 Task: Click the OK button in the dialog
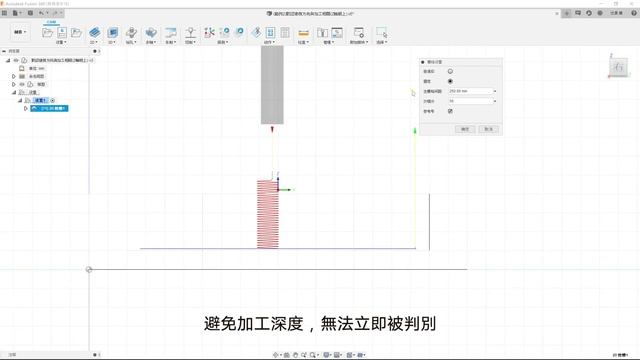tap(465, 129)
